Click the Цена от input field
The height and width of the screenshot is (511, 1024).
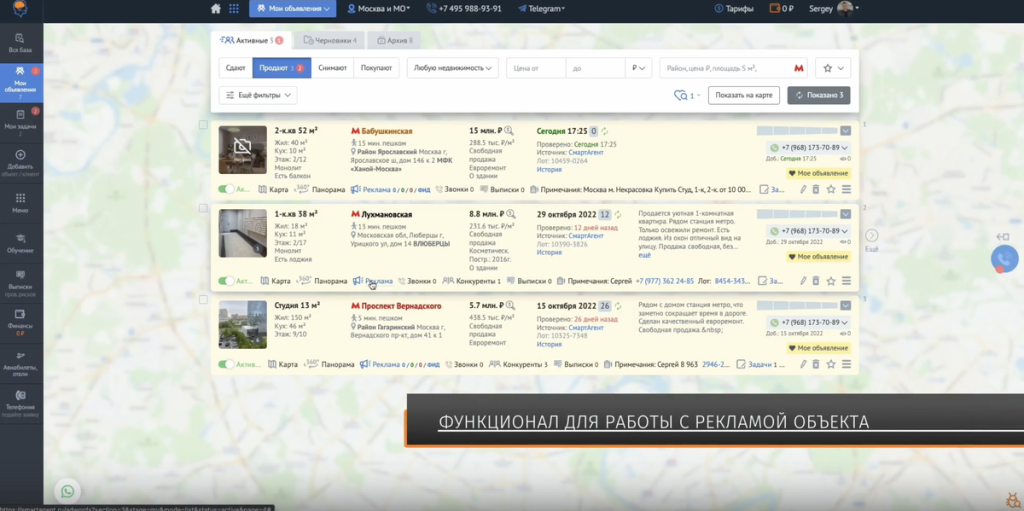[536, 68]
